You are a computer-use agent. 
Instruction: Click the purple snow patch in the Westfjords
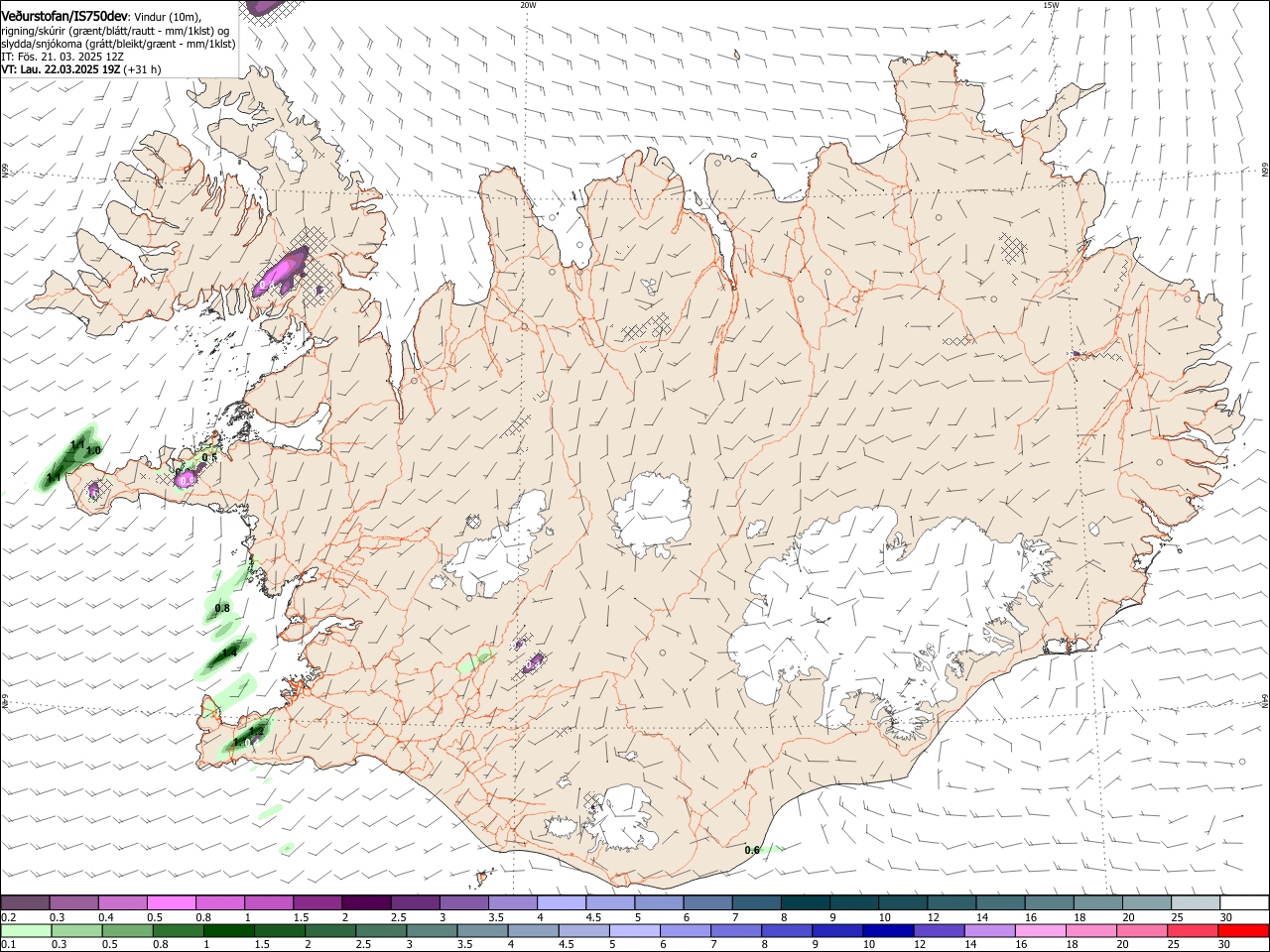[x=282, y=273]
